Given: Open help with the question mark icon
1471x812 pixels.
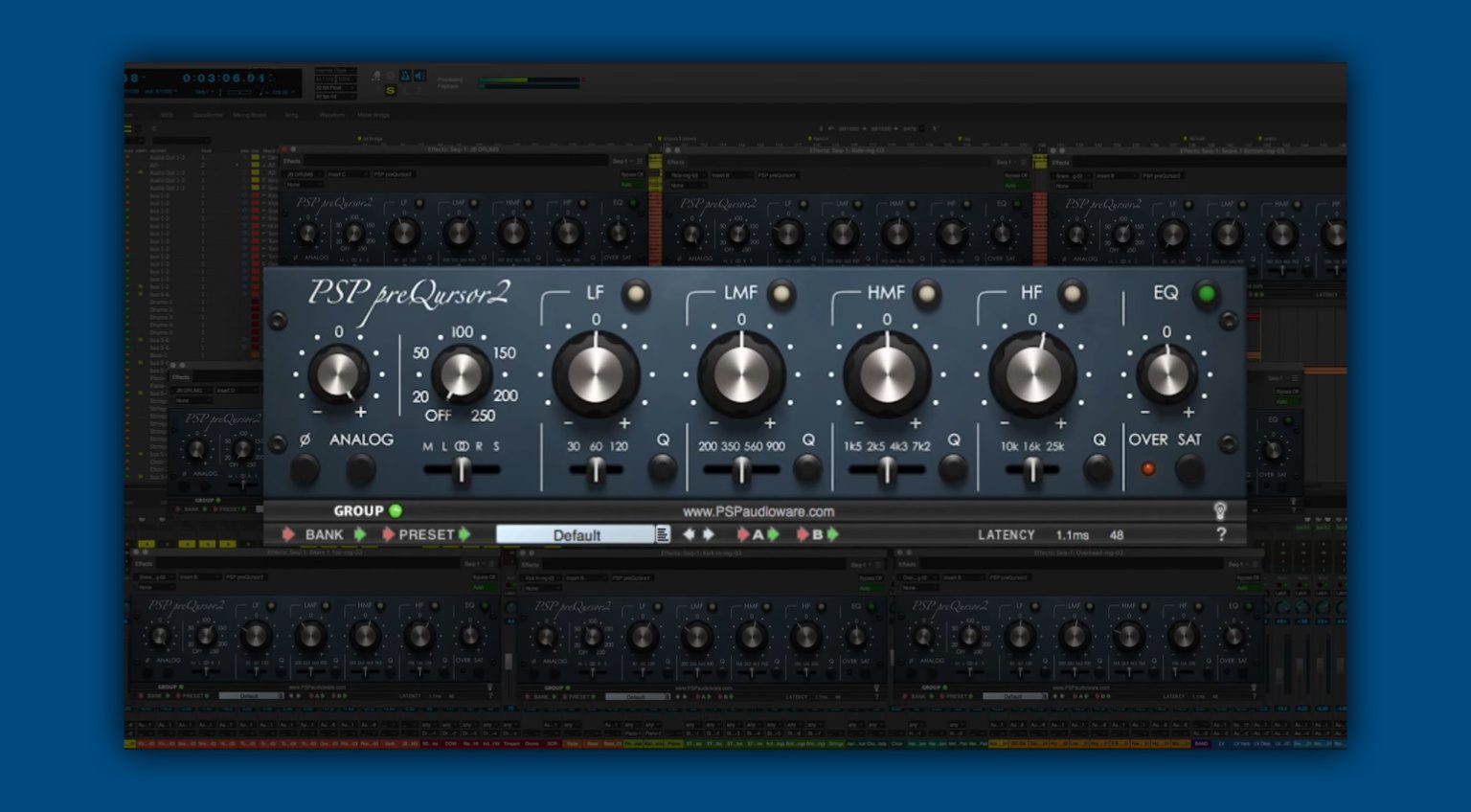Looking at the screenshot, I should [x=1221, y=534].
